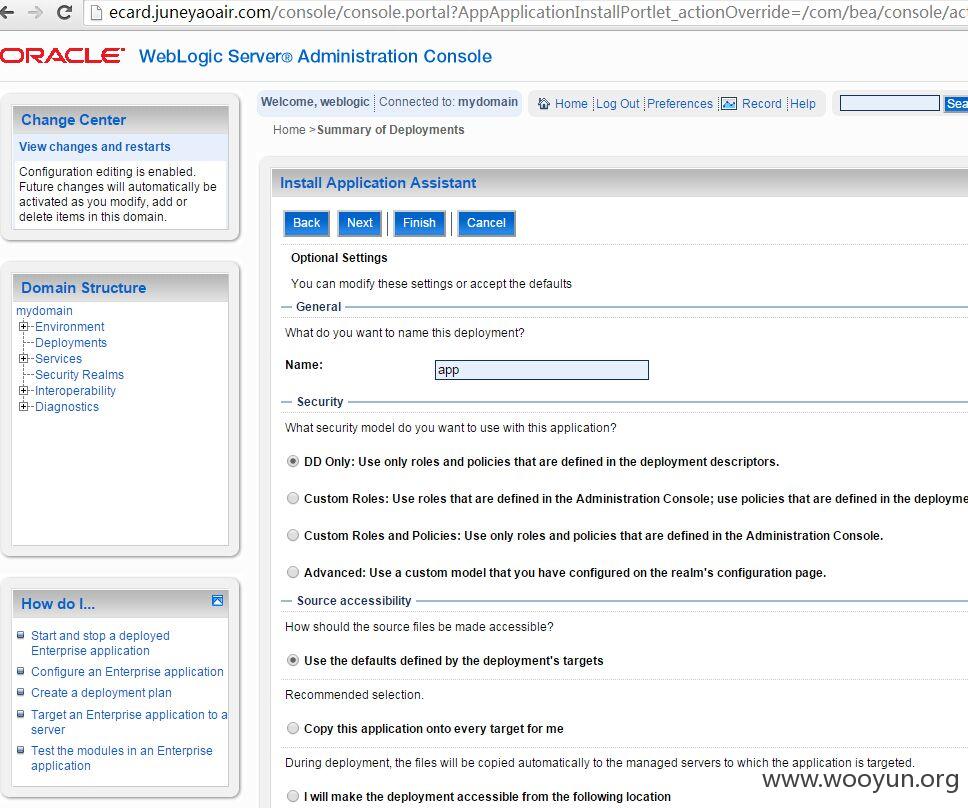
Task: Click the browser address bar URL
Action: tap(537, 12)
